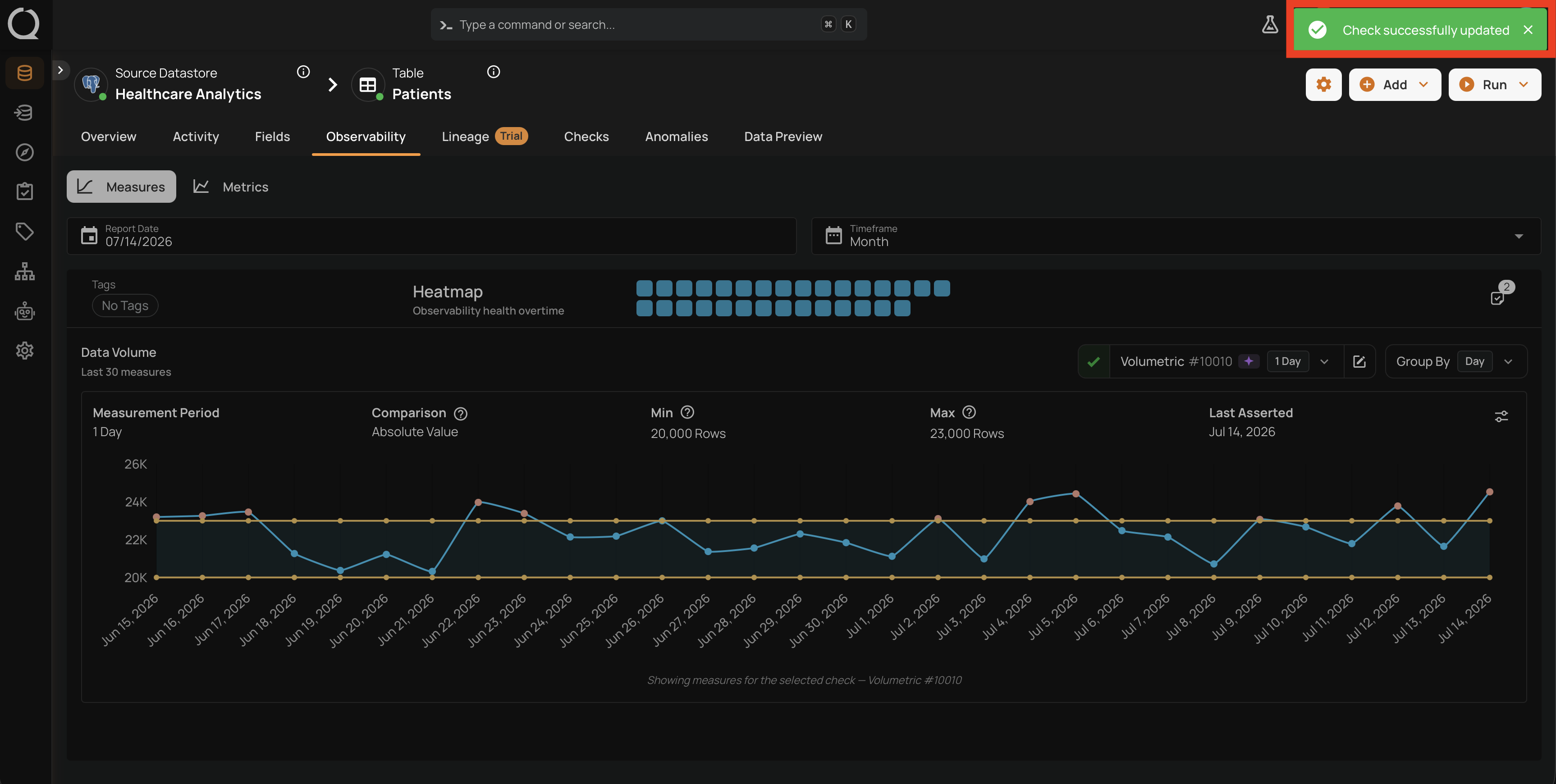The image size is (1556, 784).
Task: Click the Report Date field
Action: 431,236
